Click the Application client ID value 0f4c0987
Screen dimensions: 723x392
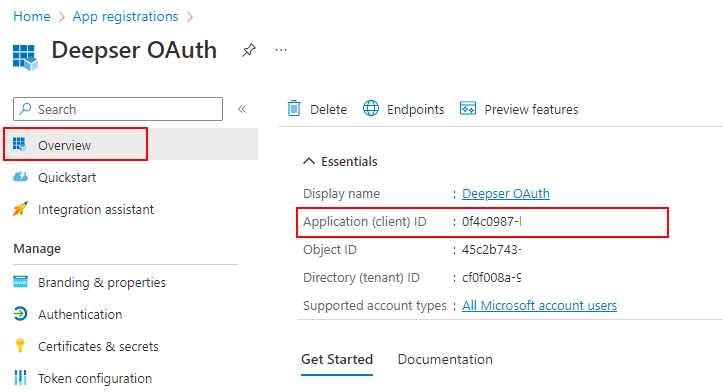[x=492, y=221]
